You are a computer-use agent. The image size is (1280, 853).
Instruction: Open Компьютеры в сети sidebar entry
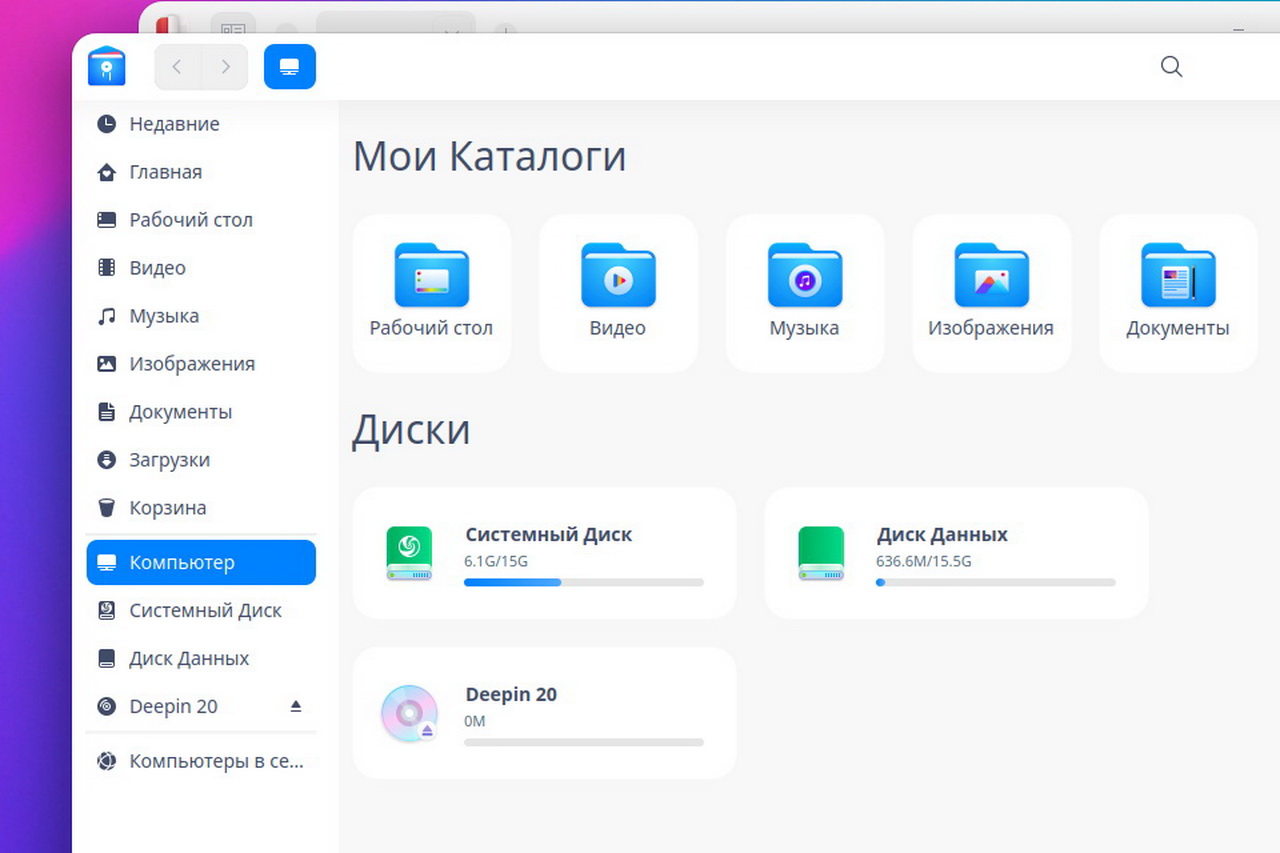(x=215, y=761)
